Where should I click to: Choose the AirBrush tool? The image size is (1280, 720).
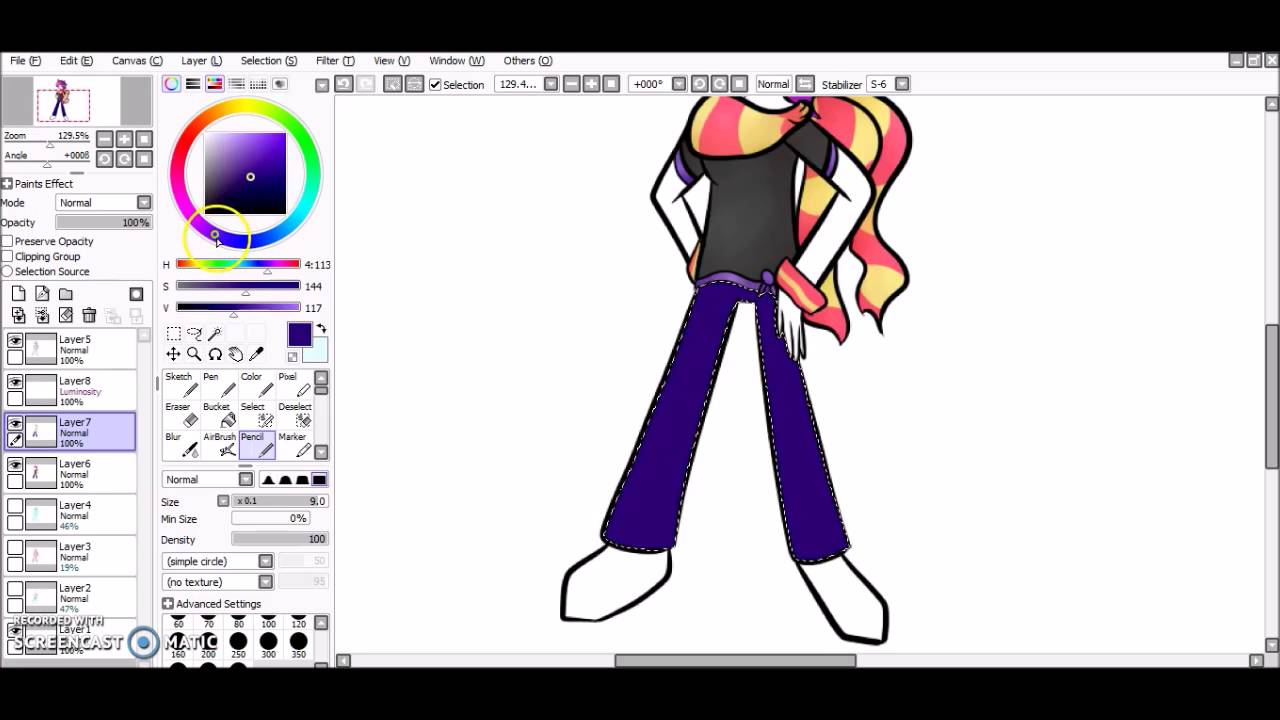218,444
